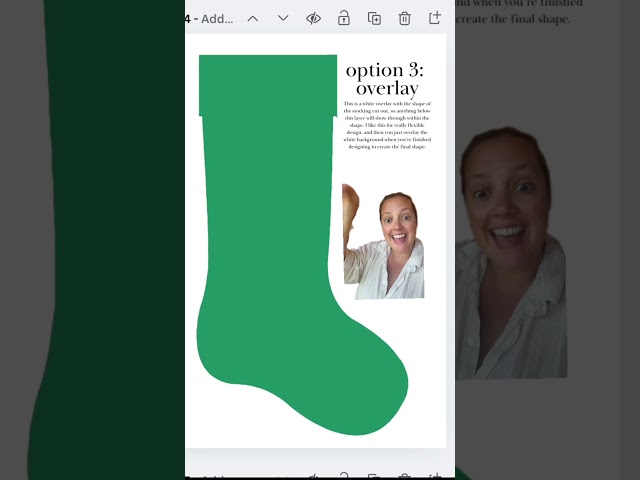Move page down with the down chevron

point(283,18)
